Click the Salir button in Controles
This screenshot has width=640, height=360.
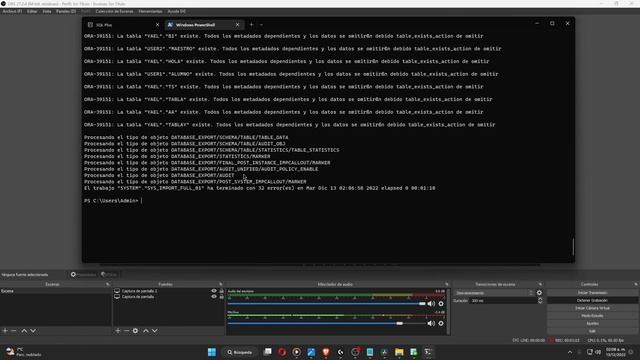coord(592,331)
